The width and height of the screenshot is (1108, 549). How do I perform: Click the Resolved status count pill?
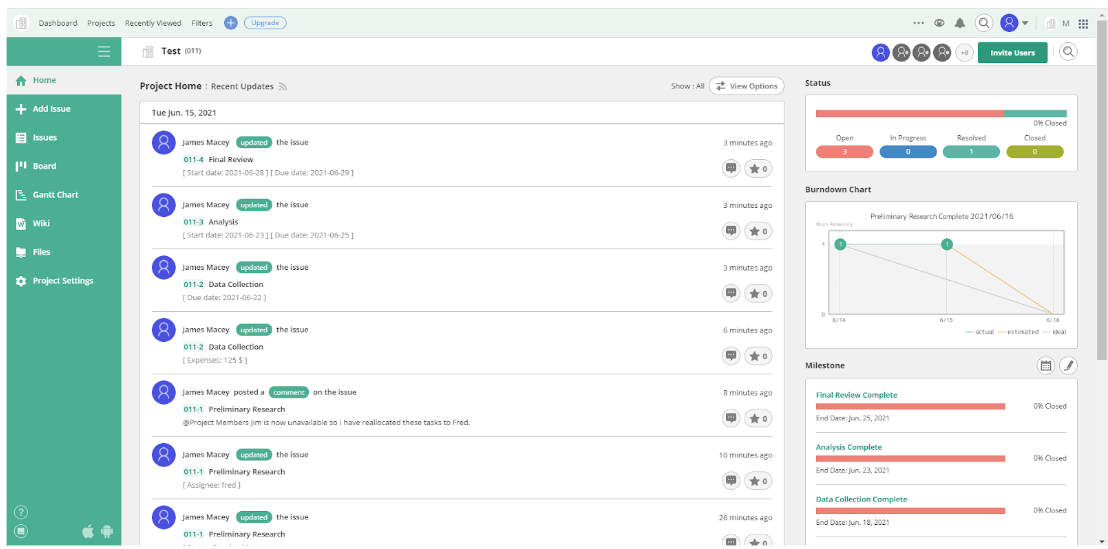[972, 152]
